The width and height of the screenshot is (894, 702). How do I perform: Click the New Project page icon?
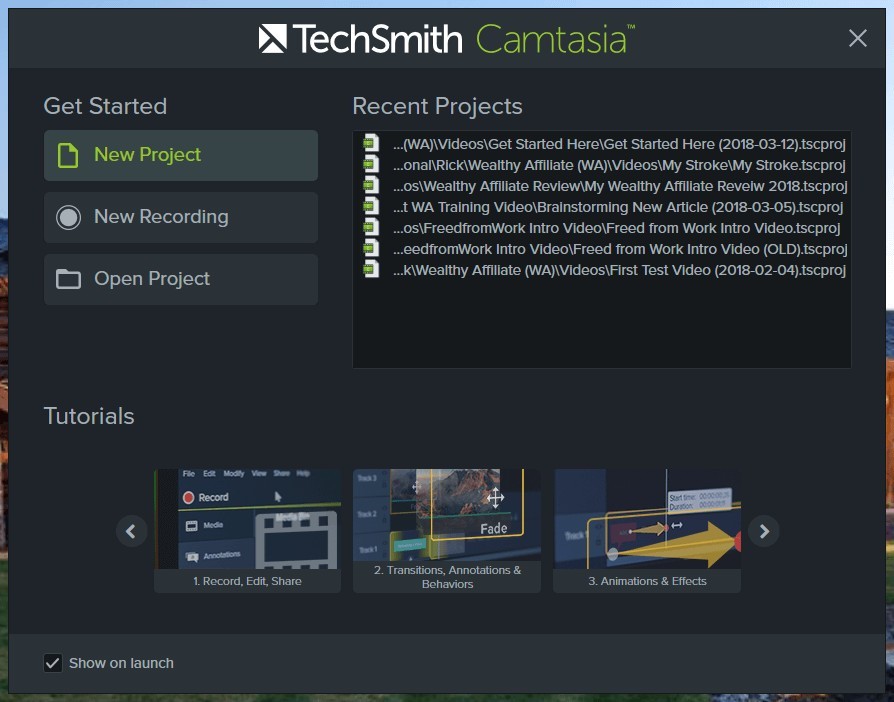68,155
